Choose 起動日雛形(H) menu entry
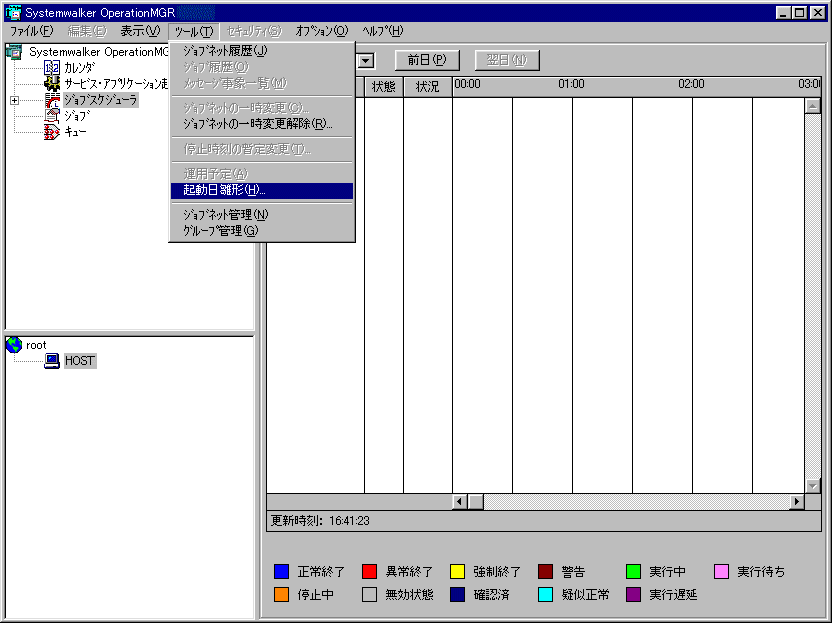Viewport: 832px width, 623px height. click(x=262, y=190)
